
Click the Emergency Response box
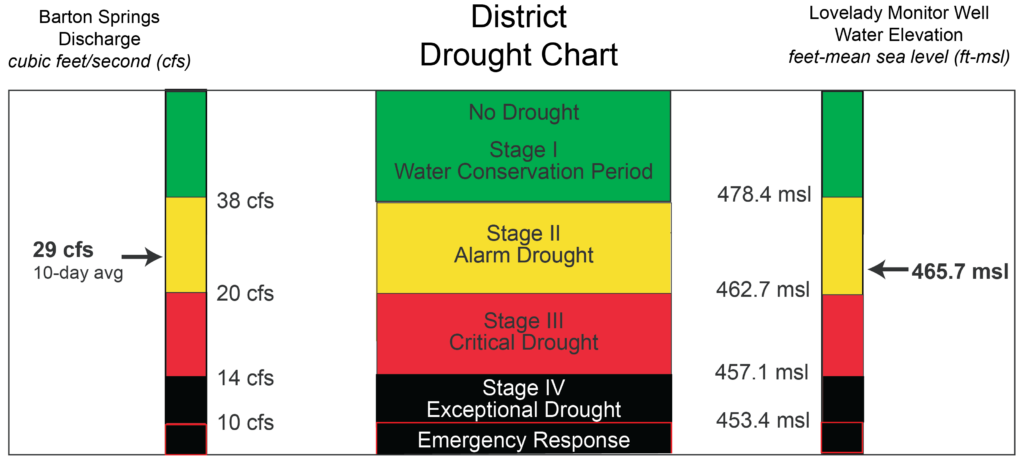tap(523, 438)
